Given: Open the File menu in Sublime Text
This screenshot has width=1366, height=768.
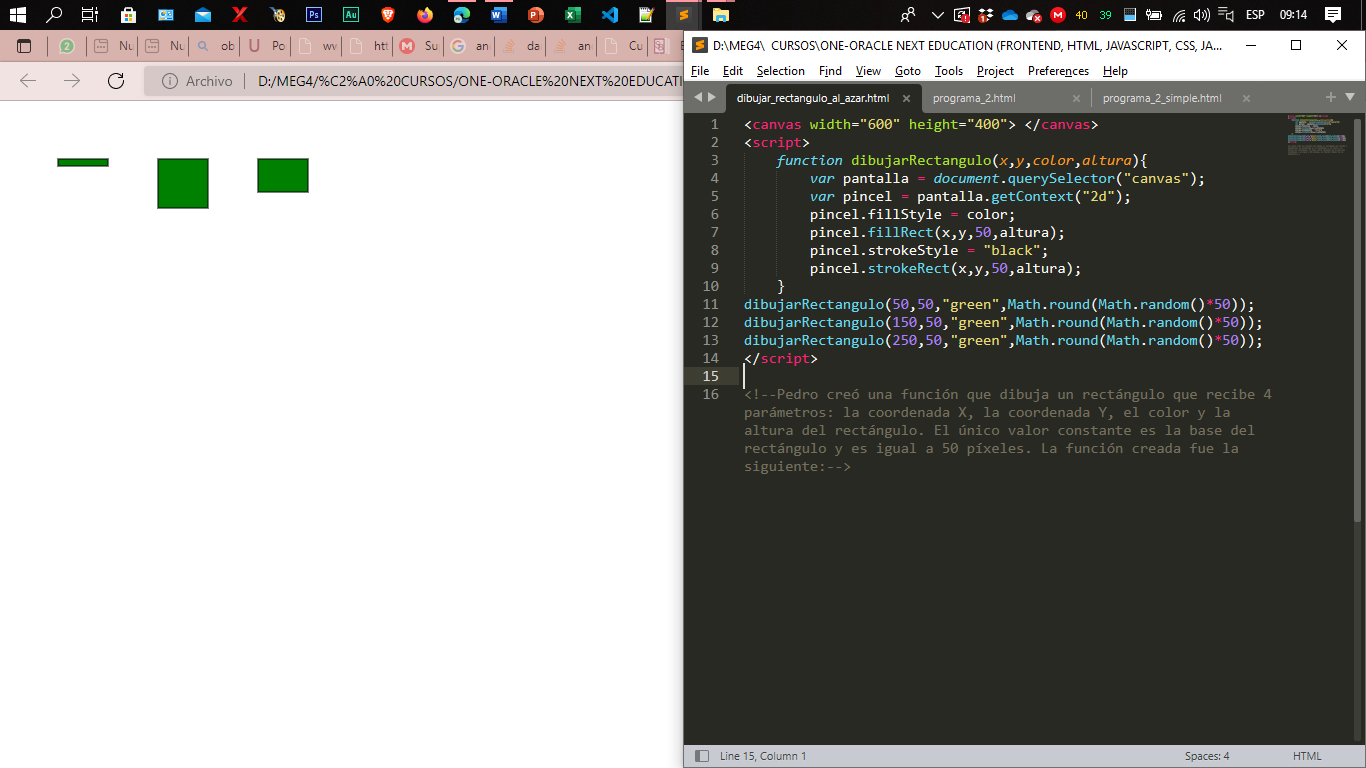Looking at the screenshot, I should [700, 71].
